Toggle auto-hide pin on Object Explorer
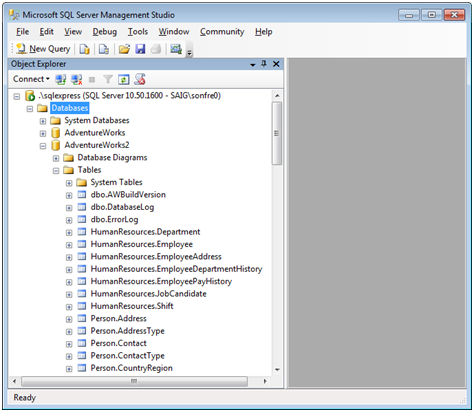 click(264, 64)
